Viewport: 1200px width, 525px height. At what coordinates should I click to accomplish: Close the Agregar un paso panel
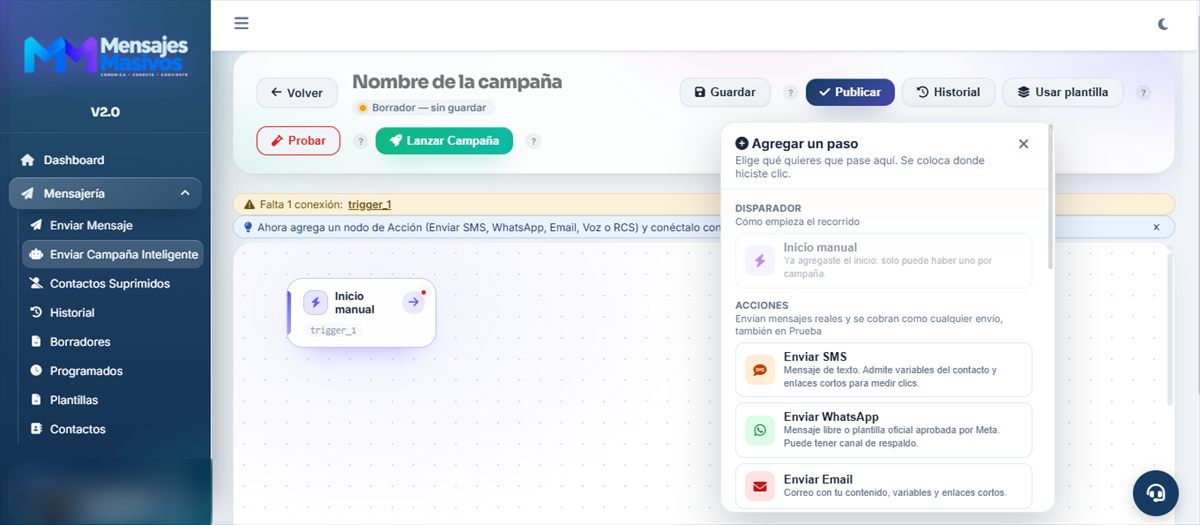[1023, 144]
